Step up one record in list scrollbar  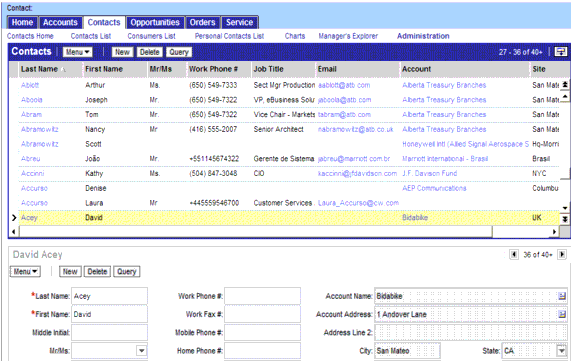[x=565, y=97]
